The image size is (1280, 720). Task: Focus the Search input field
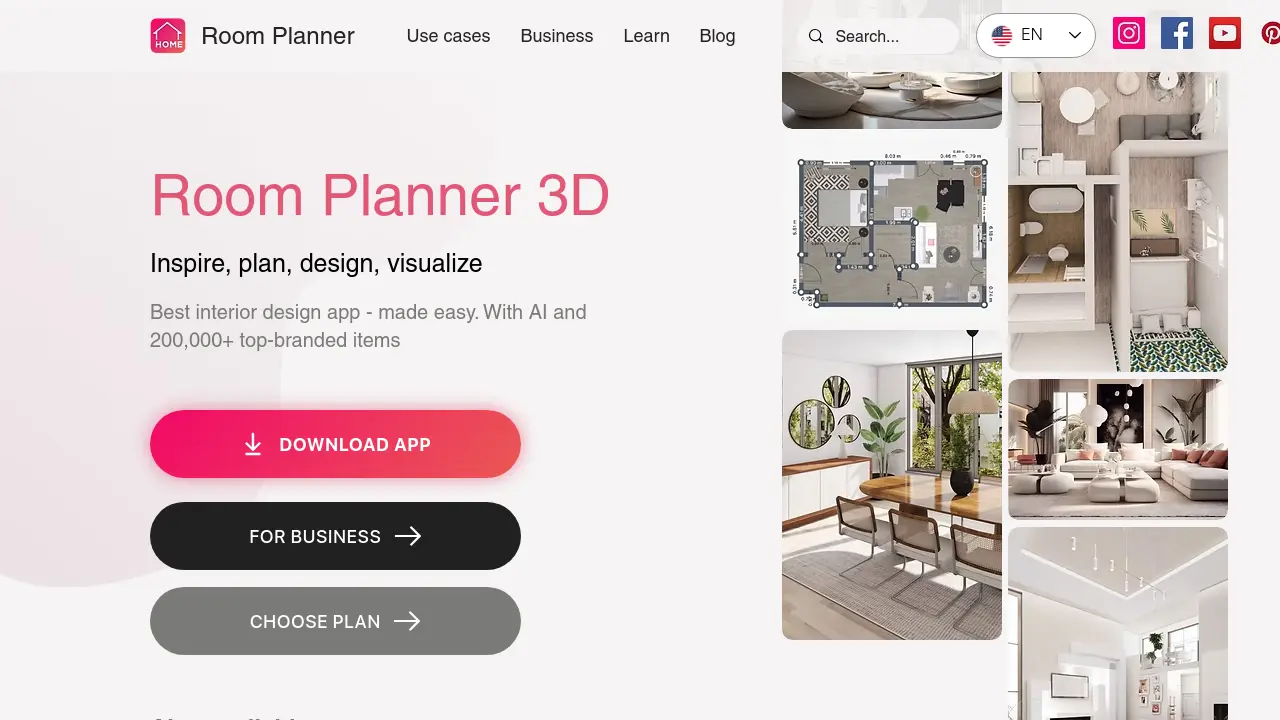878,36
